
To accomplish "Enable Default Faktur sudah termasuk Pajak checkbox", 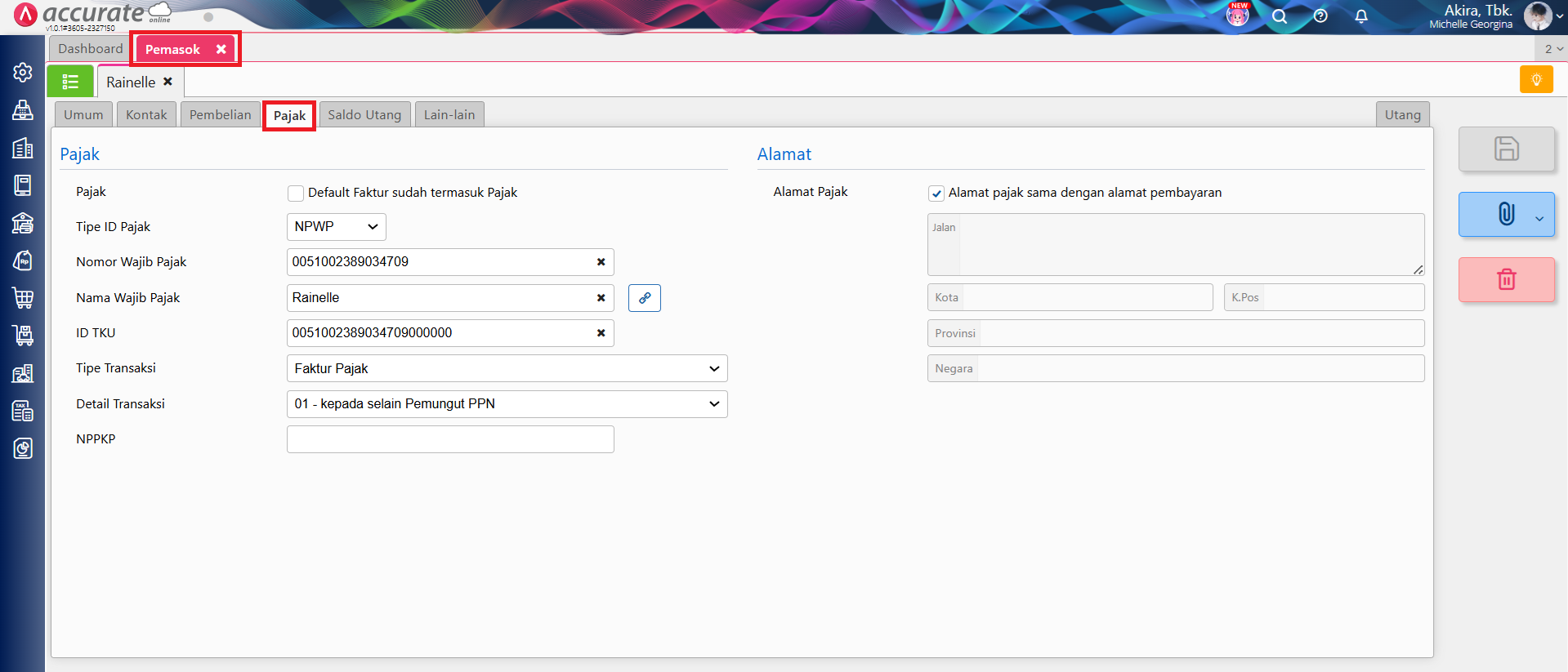I will pos(296,194).
